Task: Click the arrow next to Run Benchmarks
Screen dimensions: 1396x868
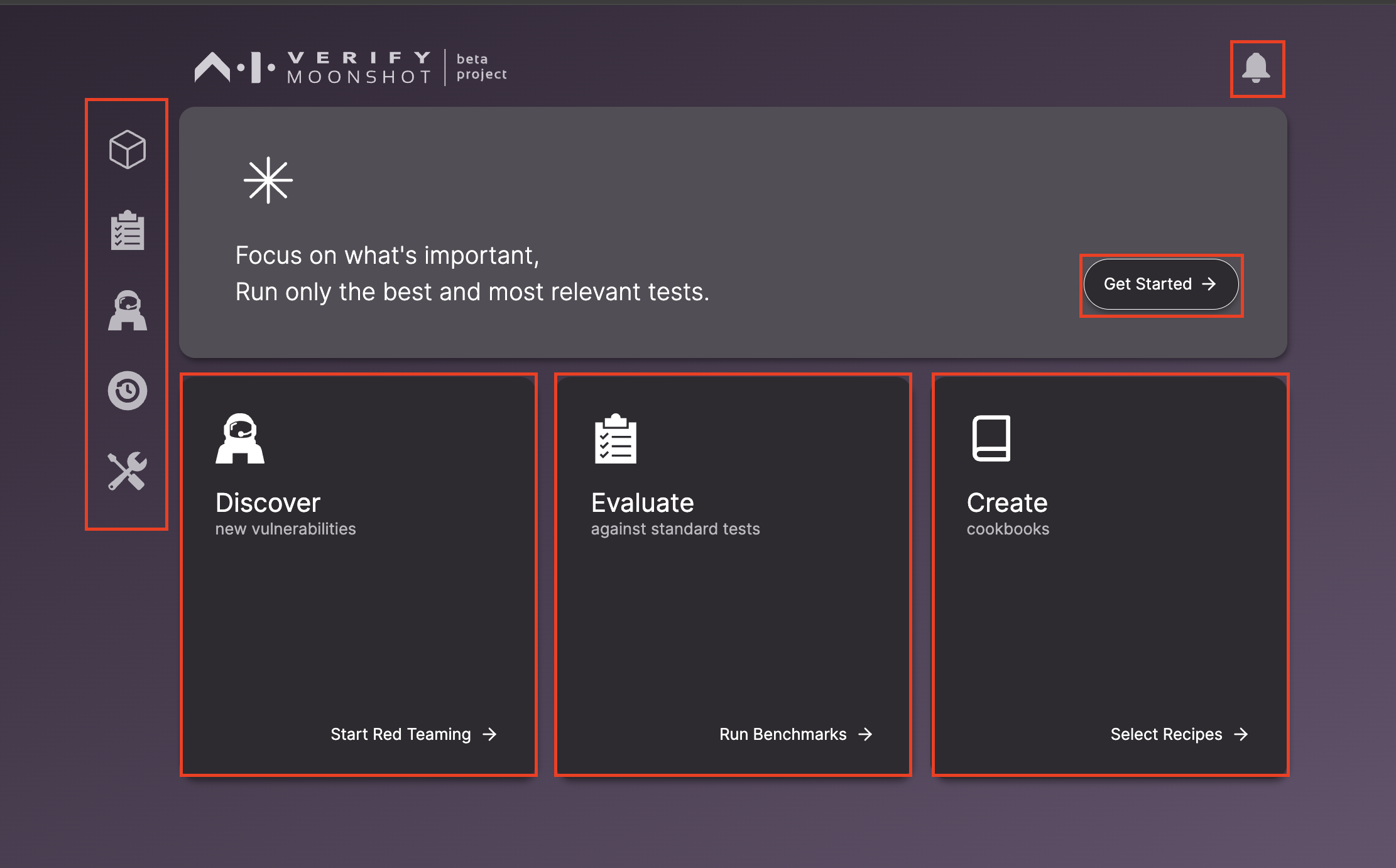Action: coord(865,734)
